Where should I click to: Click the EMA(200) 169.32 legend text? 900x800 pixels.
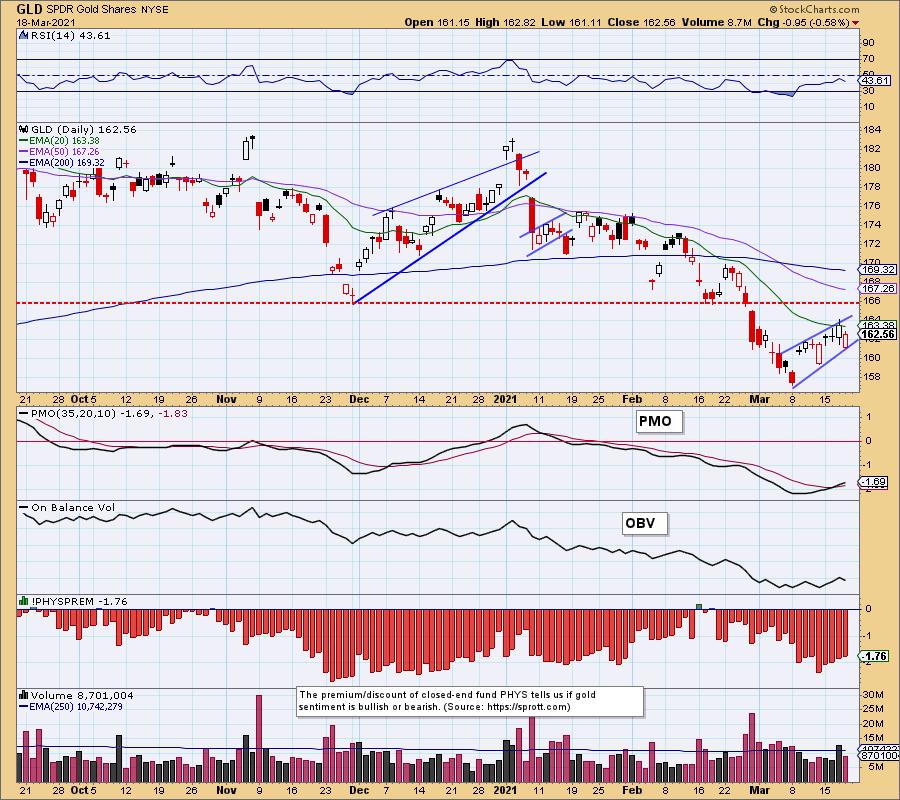click(67, 163)
